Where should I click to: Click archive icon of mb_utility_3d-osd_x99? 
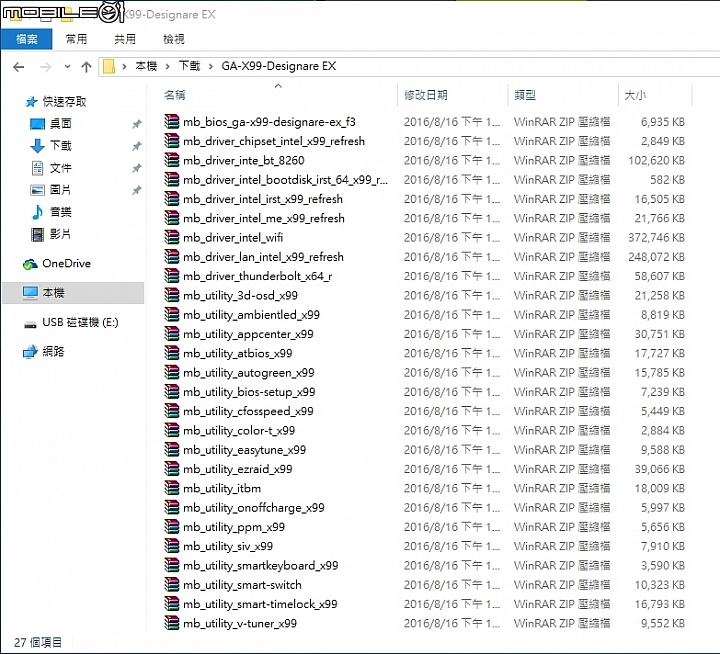pos(172,295)
